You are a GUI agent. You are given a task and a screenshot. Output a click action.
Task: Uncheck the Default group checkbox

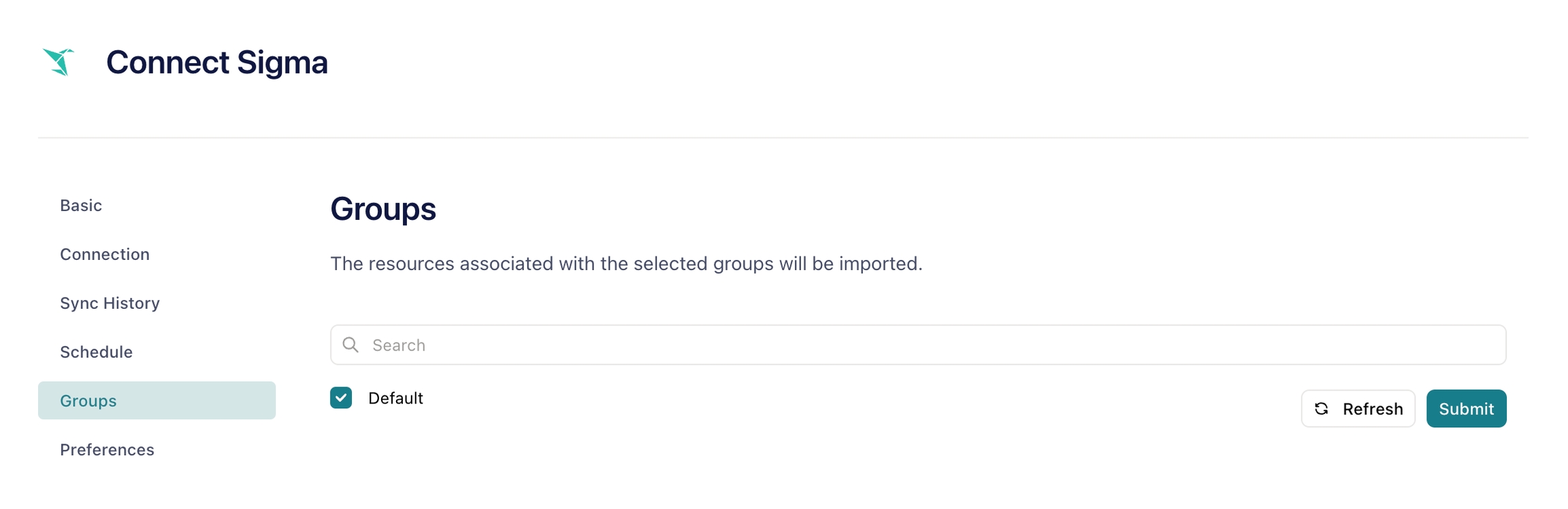pos(341,398)
